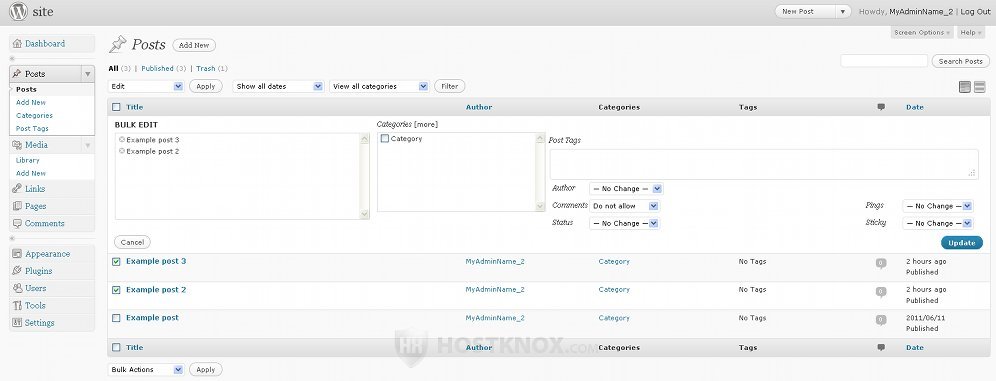Remove Example post 3 from bulk edit

(122, 140)
